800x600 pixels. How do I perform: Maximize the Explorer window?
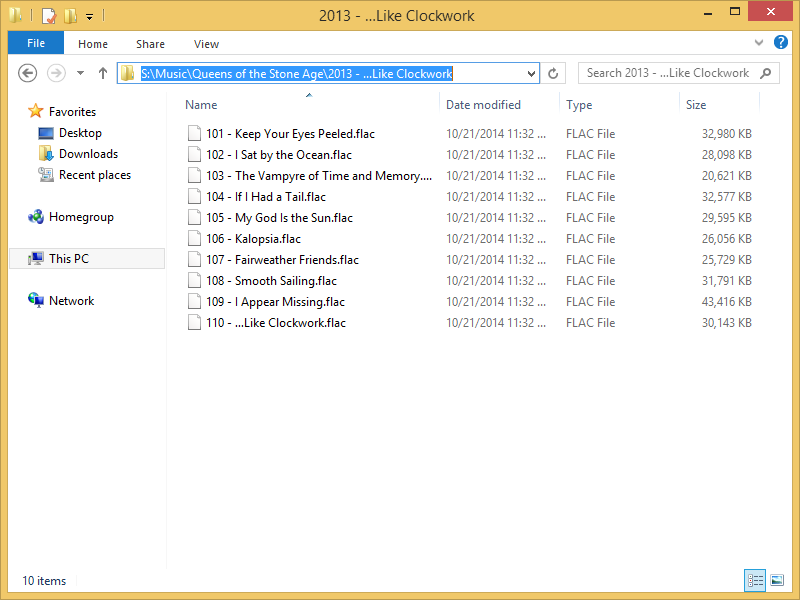click(735, 12)
